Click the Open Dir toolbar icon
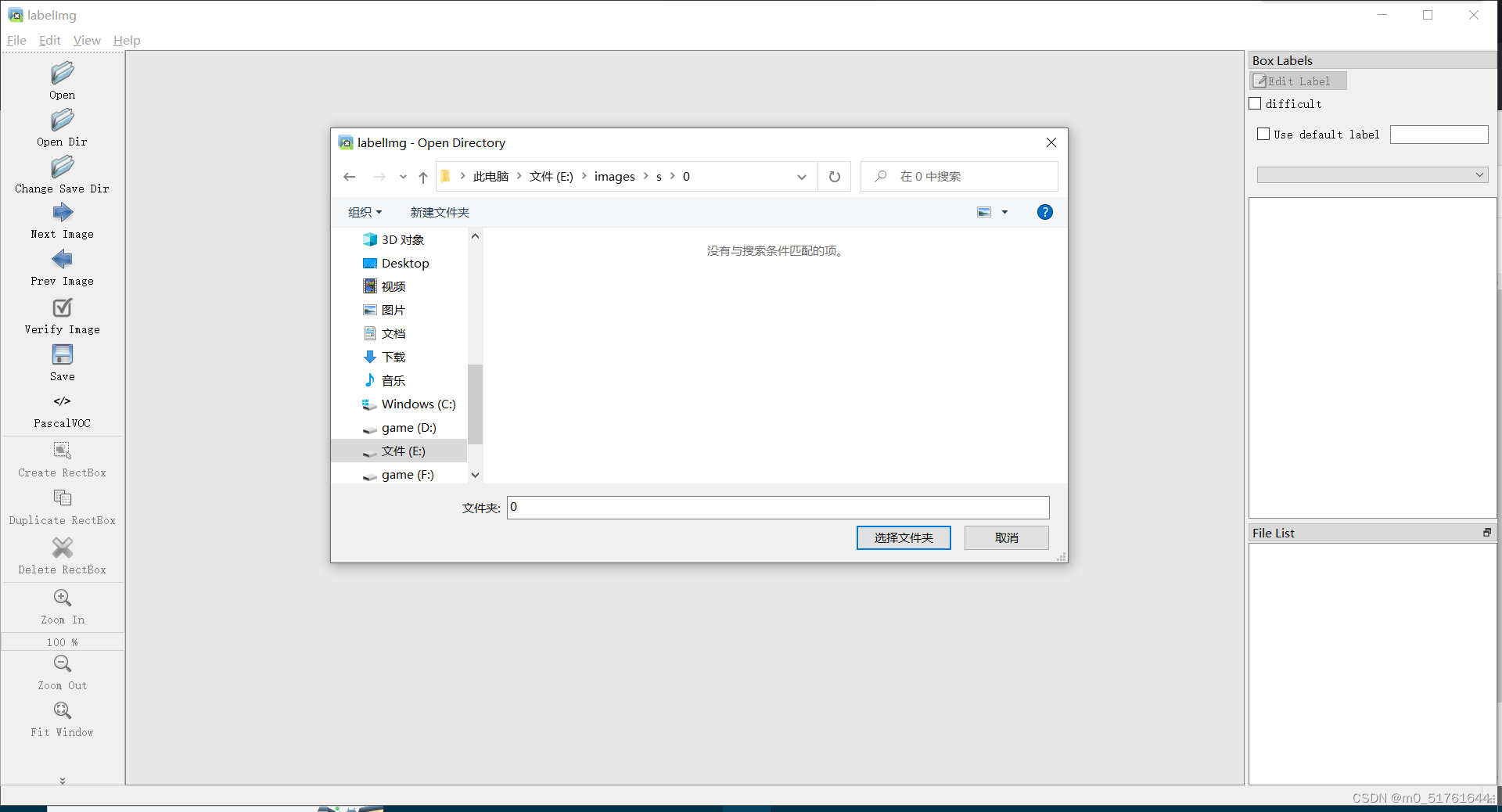Screen dimensions: 1502x812 [63, 120]
